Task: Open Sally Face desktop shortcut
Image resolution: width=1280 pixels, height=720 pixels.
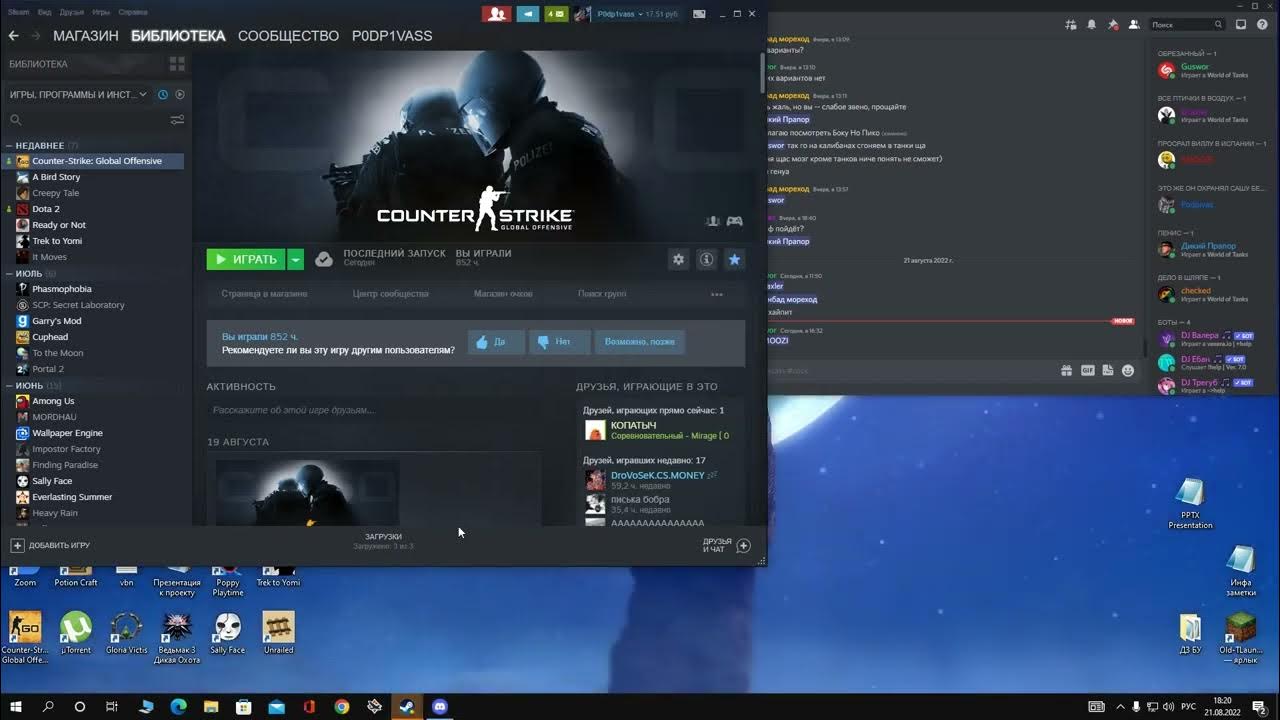Action: [x=228, y=633]
